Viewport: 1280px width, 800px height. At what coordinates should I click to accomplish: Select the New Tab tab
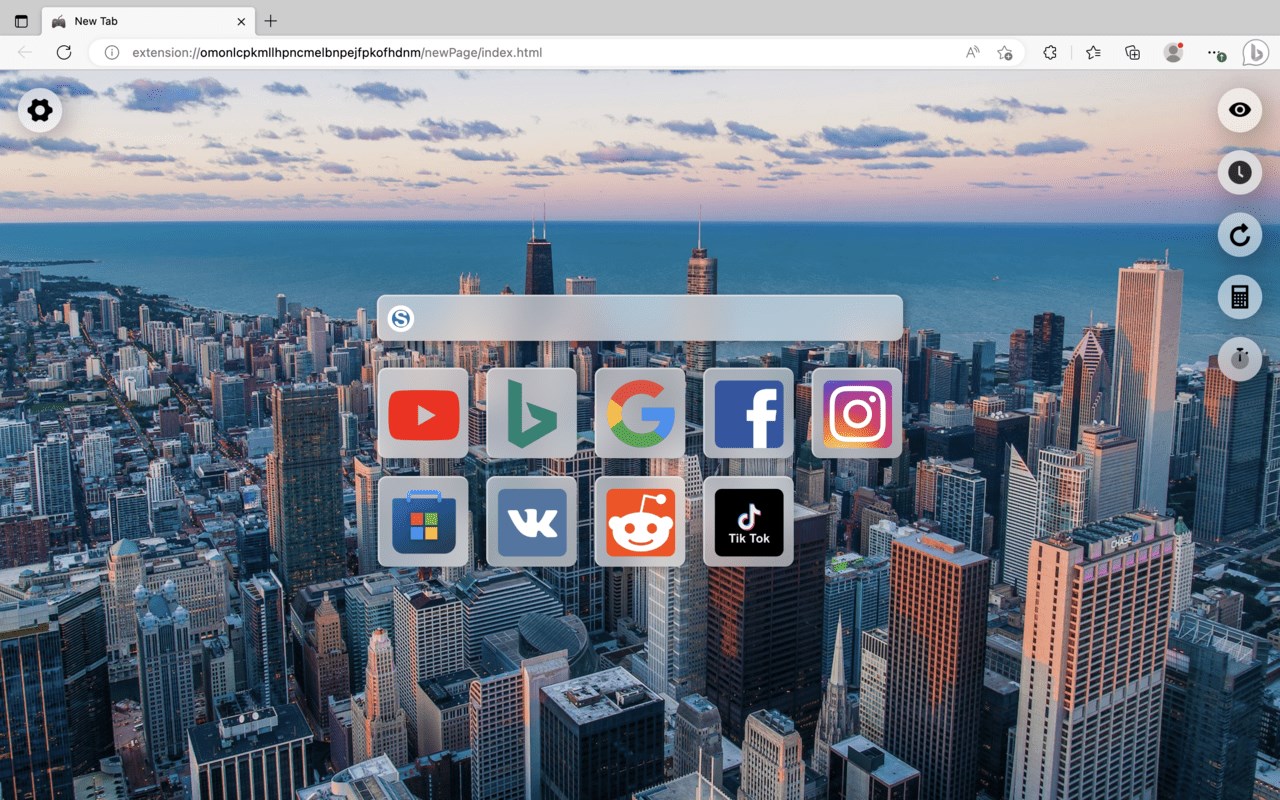pos(148,21)
